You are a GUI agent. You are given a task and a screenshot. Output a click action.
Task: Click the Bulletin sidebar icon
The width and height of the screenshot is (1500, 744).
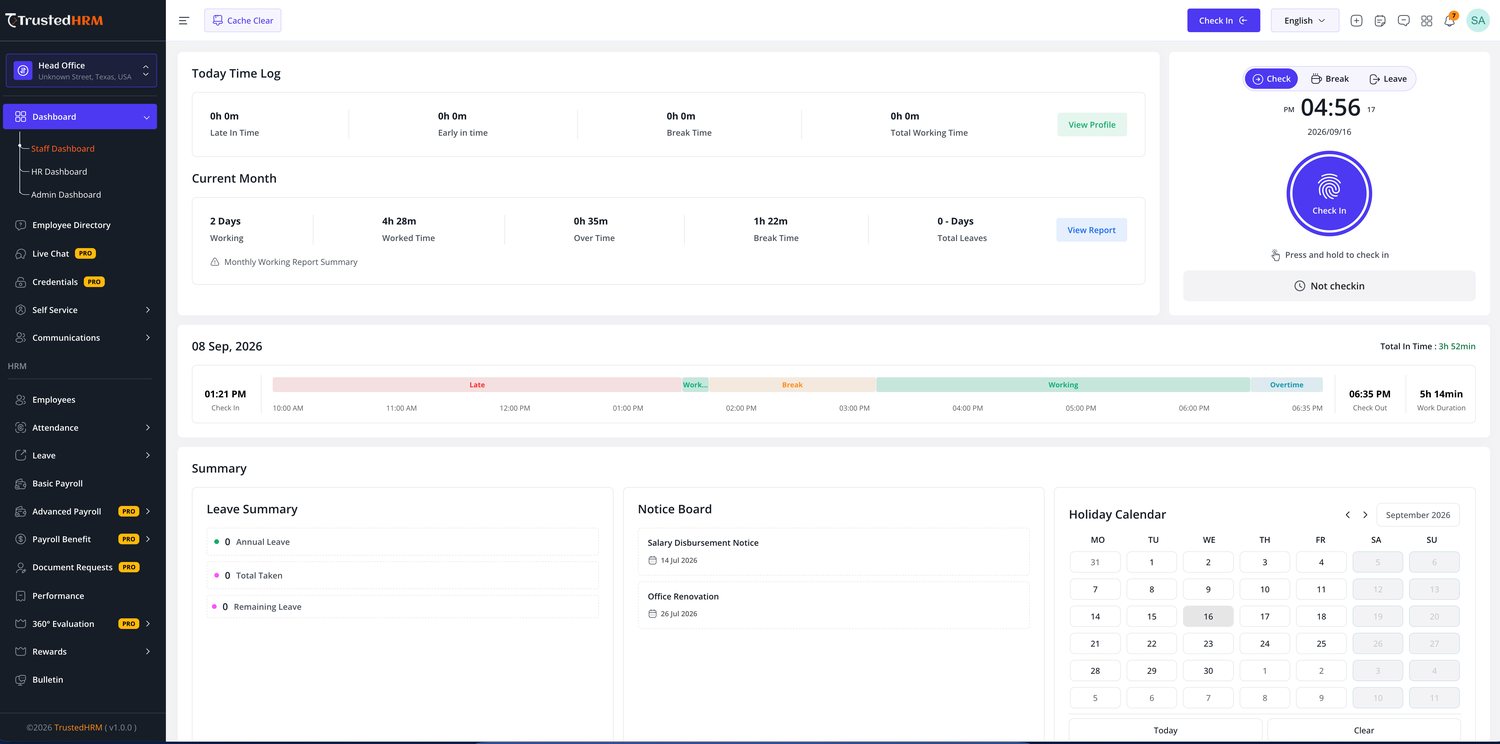tap(20, 680)
